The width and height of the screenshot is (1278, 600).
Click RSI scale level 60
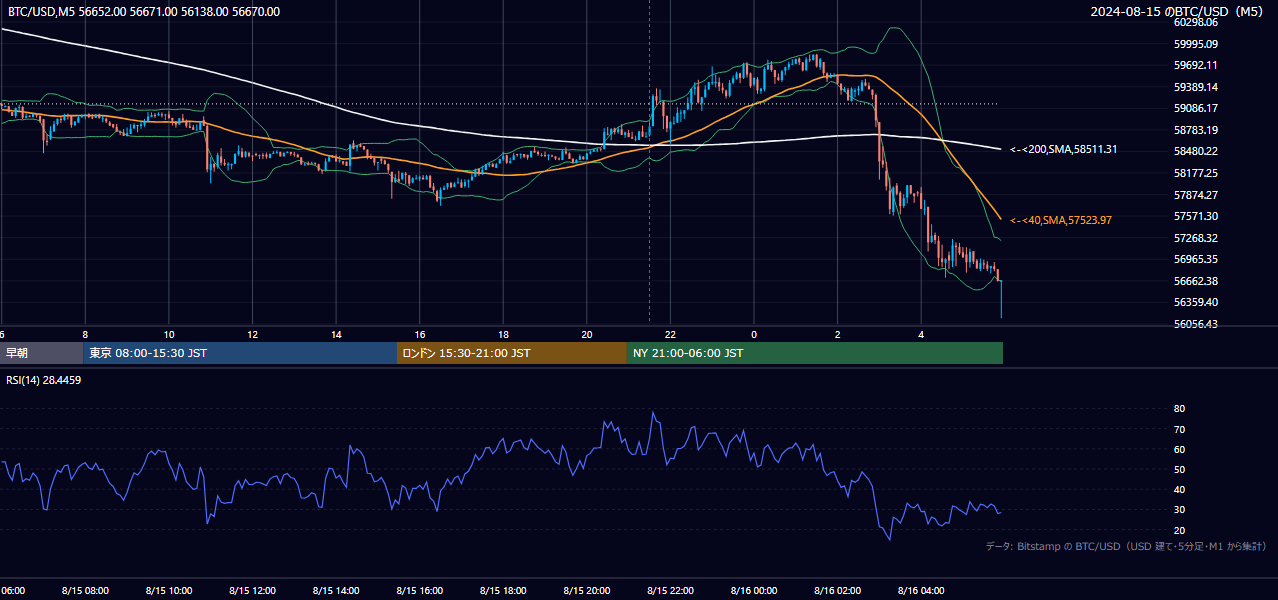coord(1179,449)
